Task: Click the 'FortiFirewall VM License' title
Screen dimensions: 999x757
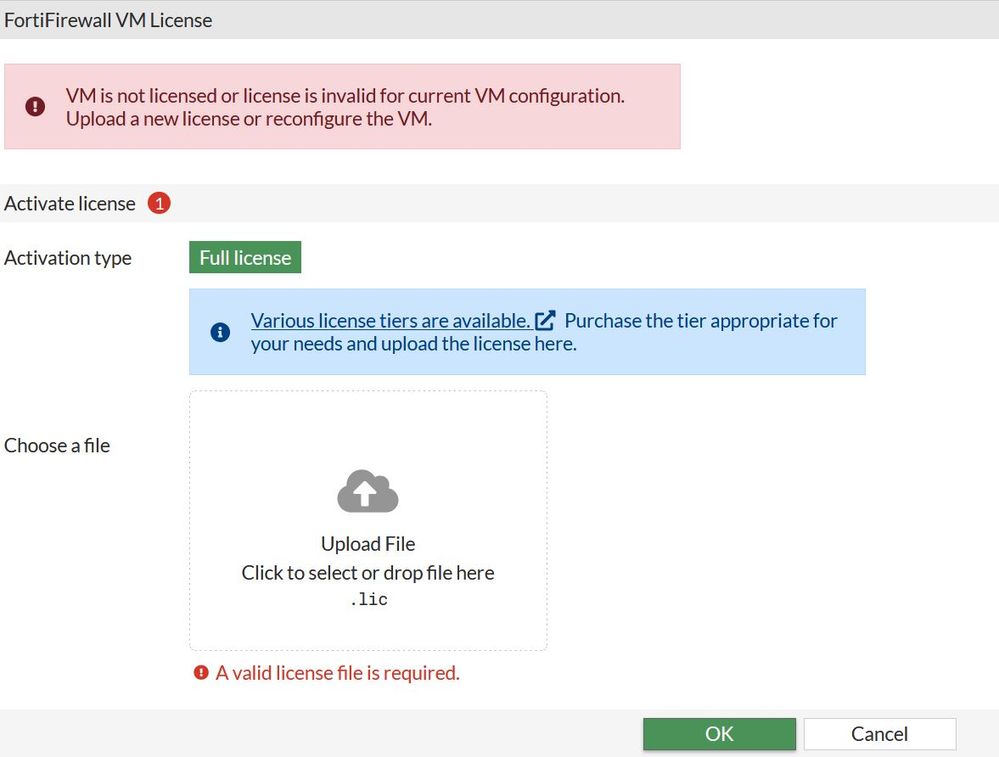Action: coord(108,20)
